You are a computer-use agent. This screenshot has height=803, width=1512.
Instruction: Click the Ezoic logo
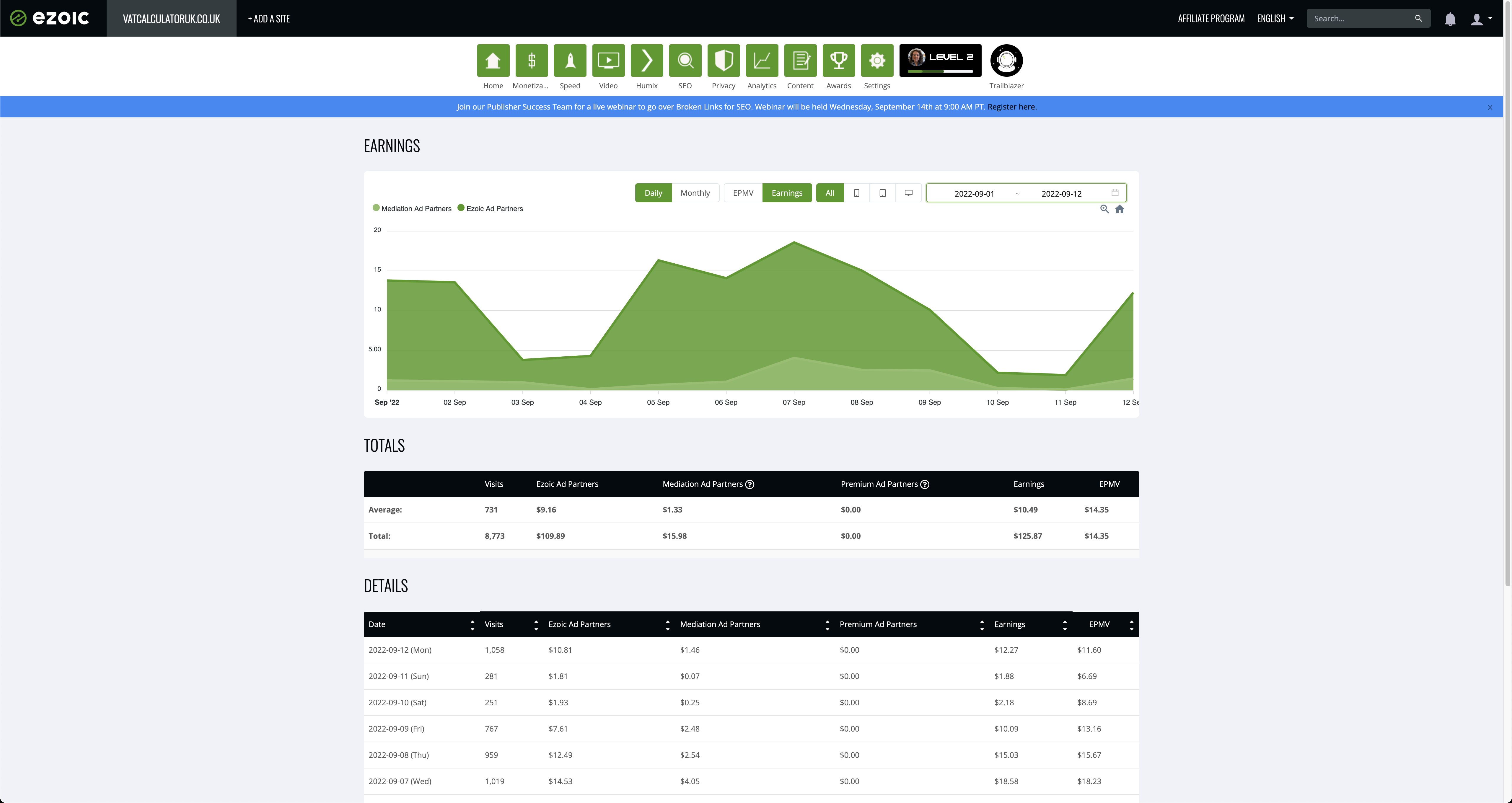[50, 18]
